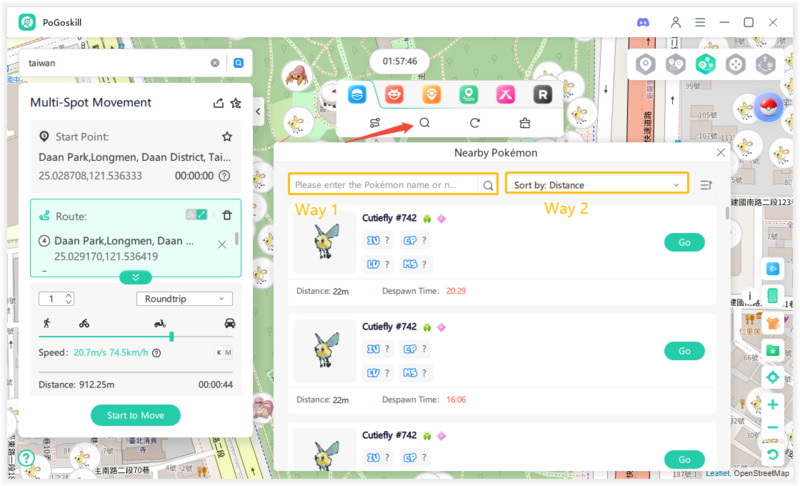This screenshot has width=800, height=486.
Task: Open the Discord icon in title bar
Action: click(642, 22)
